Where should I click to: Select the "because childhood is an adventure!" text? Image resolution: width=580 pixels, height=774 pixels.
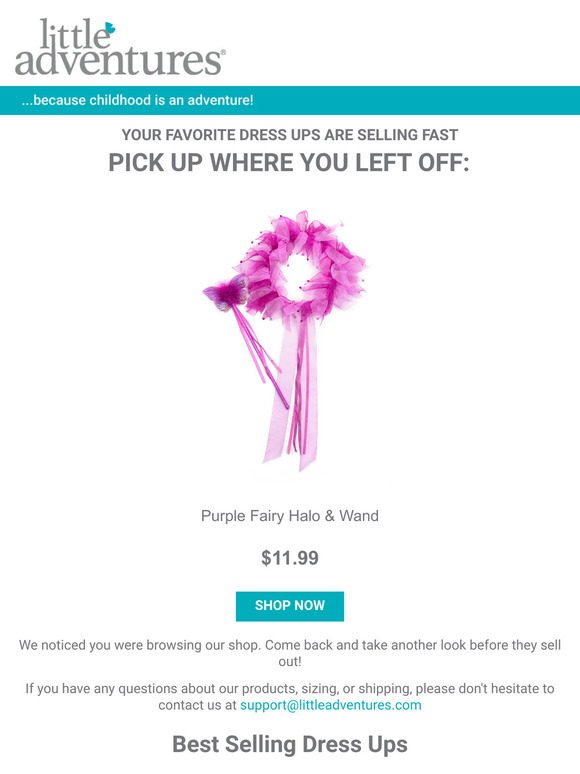point(137,100)
